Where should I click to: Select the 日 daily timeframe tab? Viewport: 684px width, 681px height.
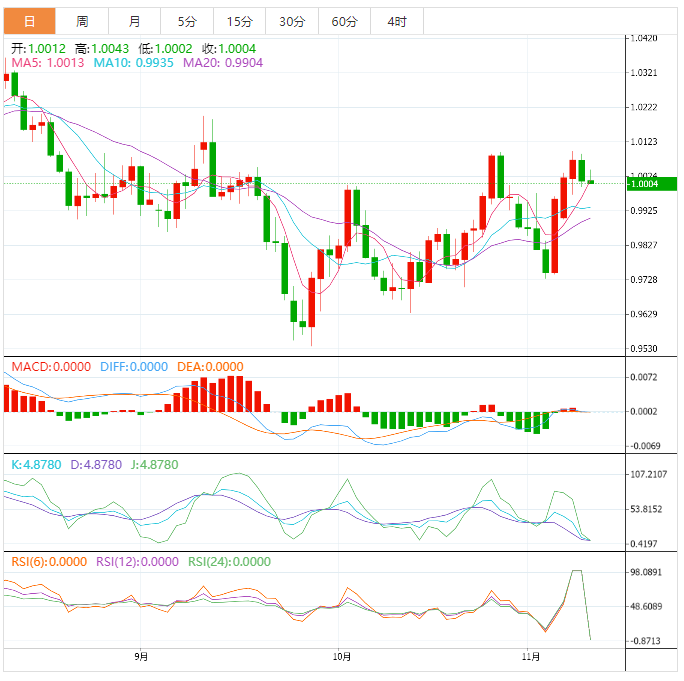tap(30, 21)
